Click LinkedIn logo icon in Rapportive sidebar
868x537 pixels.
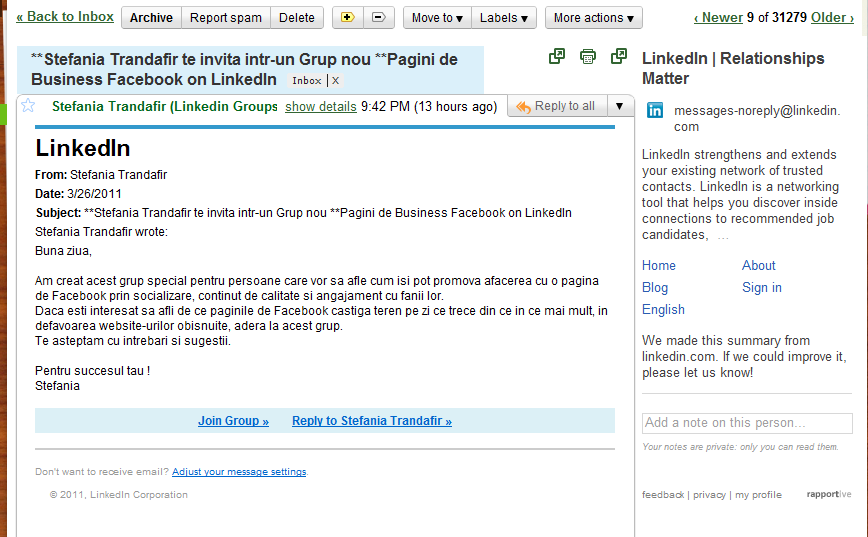[x=655, y=110]
